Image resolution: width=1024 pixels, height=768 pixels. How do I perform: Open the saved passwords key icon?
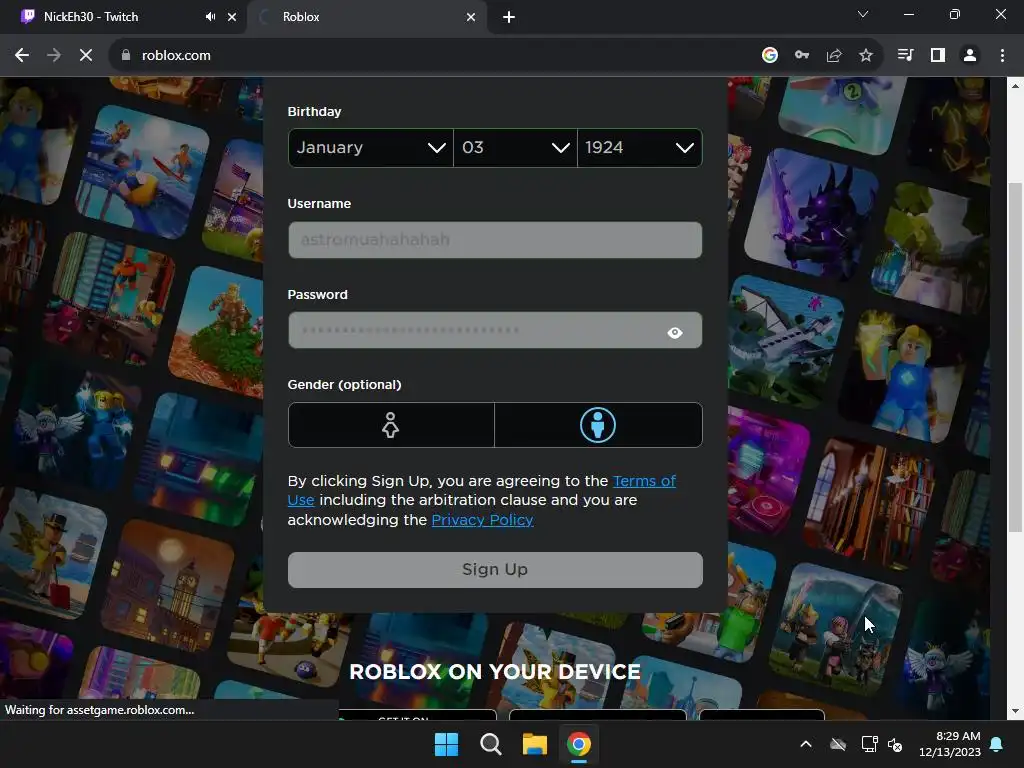click(x=802, y=56)
